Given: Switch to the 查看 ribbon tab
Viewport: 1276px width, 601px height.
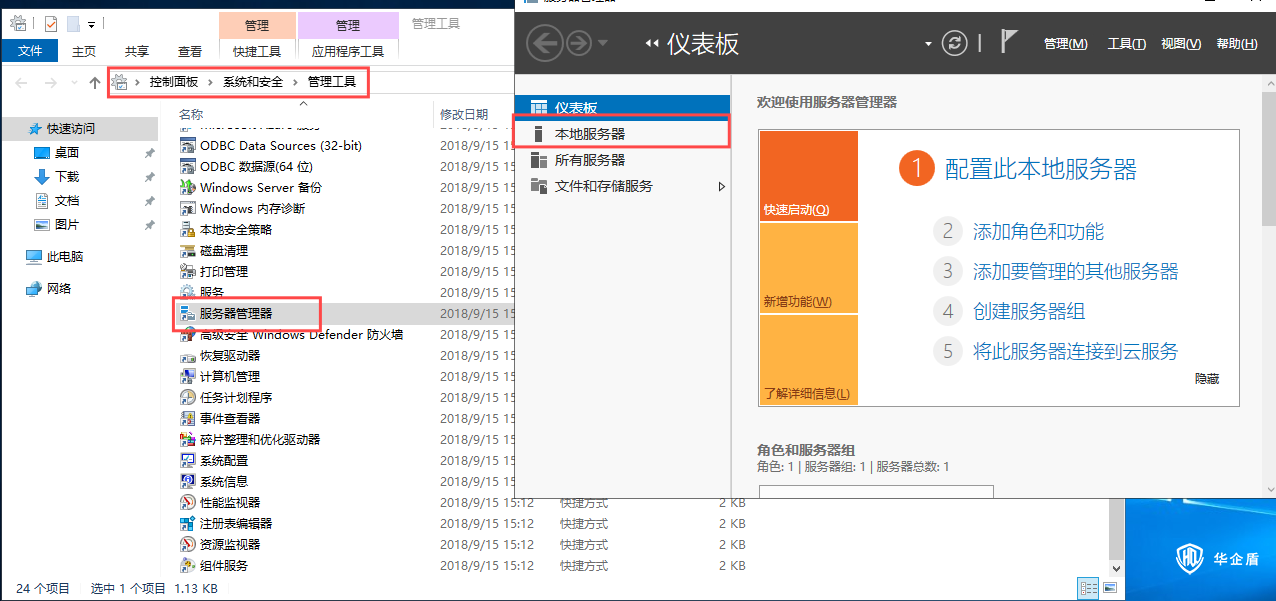Looking at the screenshot, I should pos(190,51).
